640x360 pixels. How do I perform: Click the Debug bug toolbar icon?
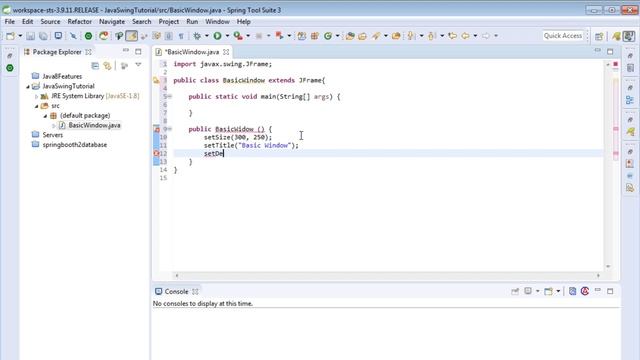click(197, 36)
